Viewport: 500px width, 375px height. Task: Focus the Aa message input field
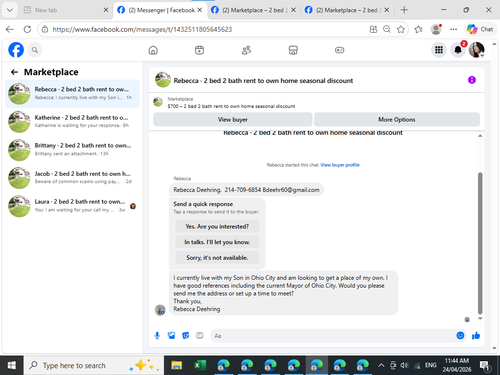(332, 336)
